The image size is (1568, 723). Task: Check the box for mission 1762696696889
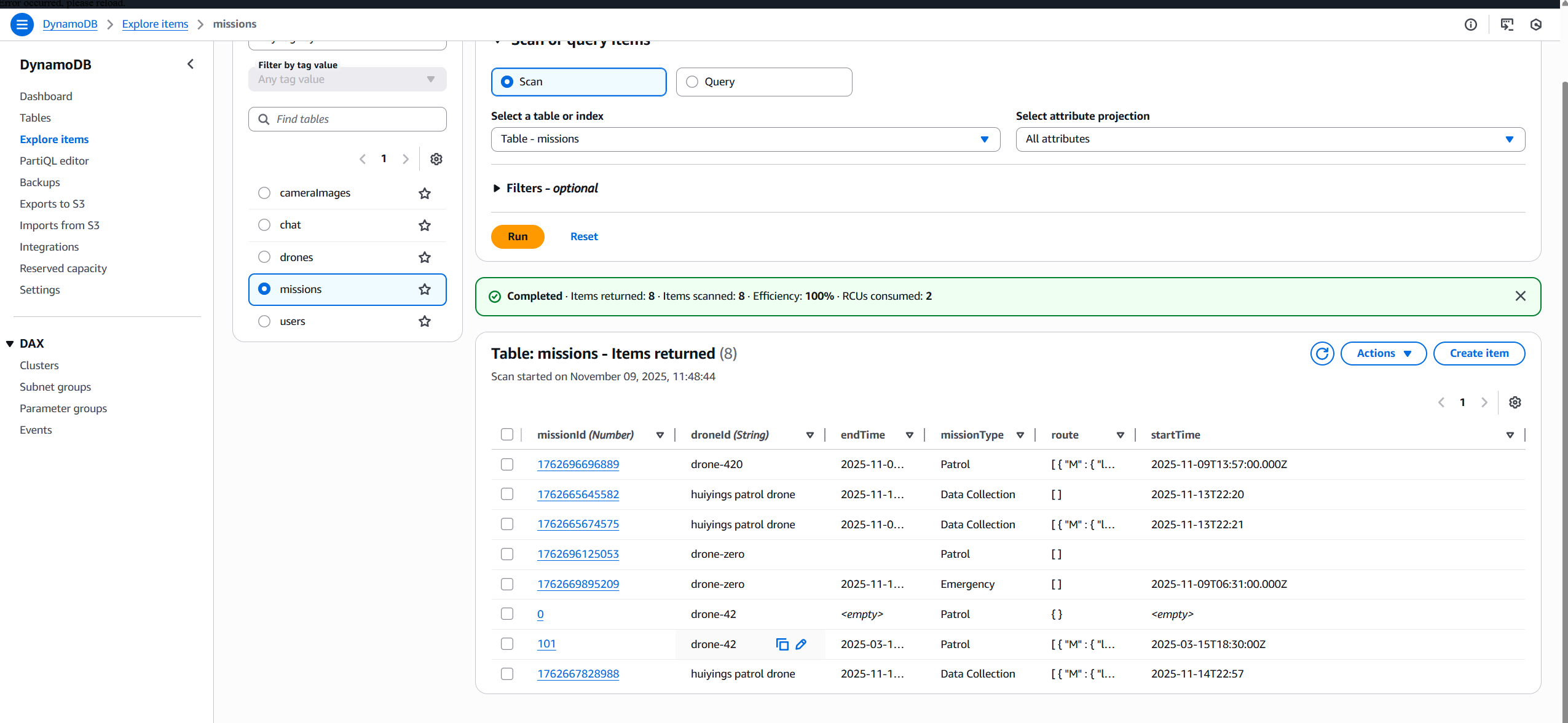tap(507, 464)
